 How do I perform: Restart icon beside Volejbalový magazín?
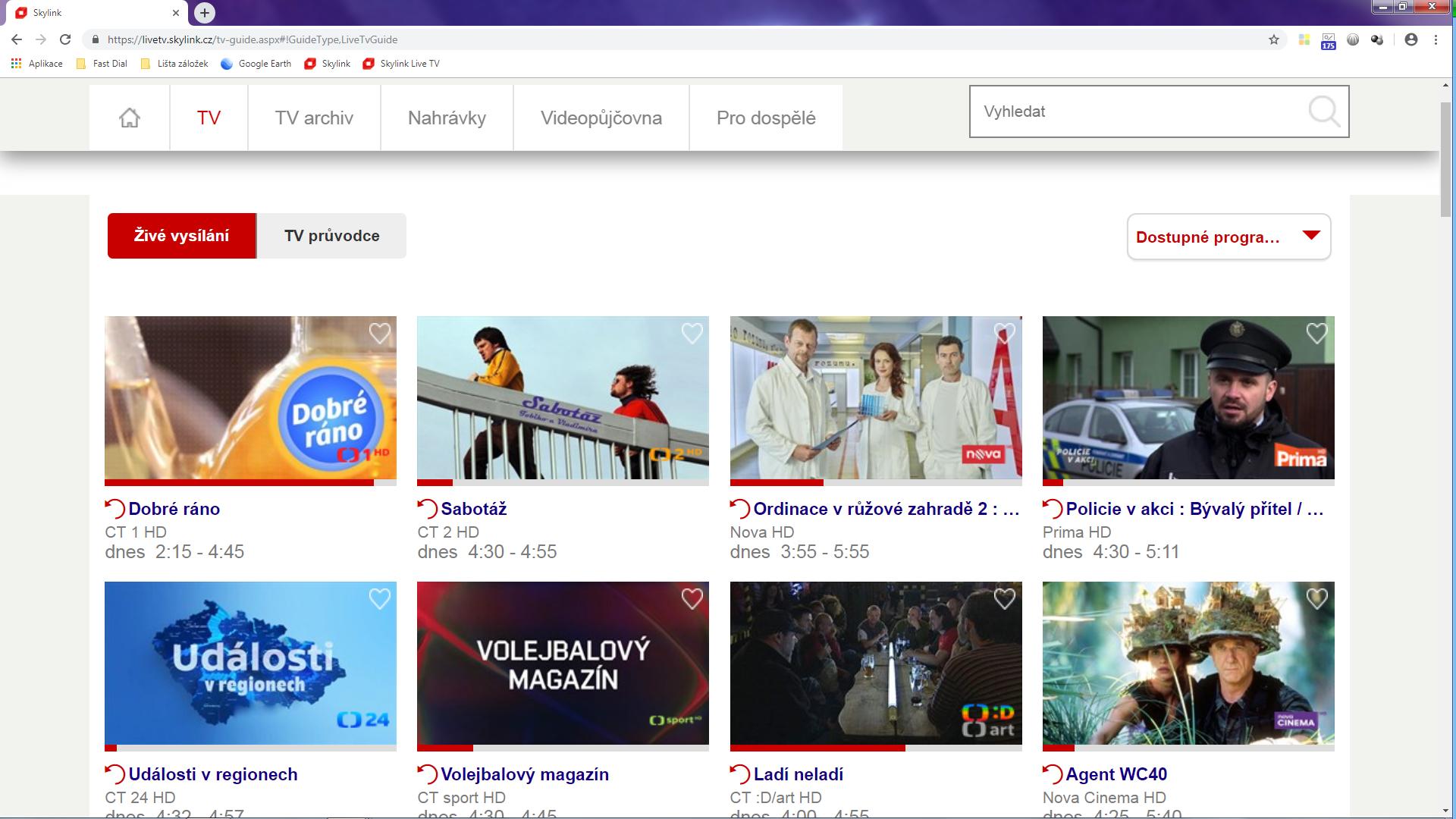pos(427,773)
